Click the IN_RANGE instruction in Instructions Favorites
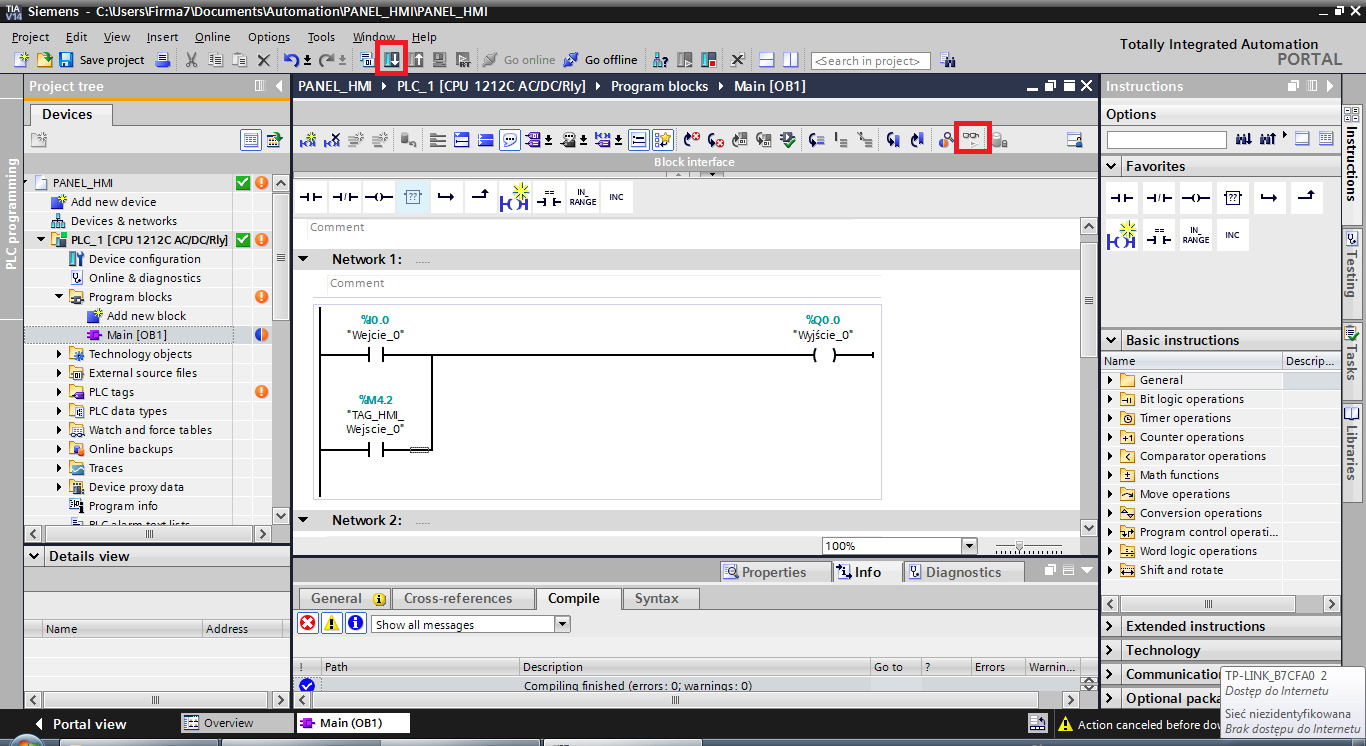1366x746 pixels. [x=1196, y=236]
